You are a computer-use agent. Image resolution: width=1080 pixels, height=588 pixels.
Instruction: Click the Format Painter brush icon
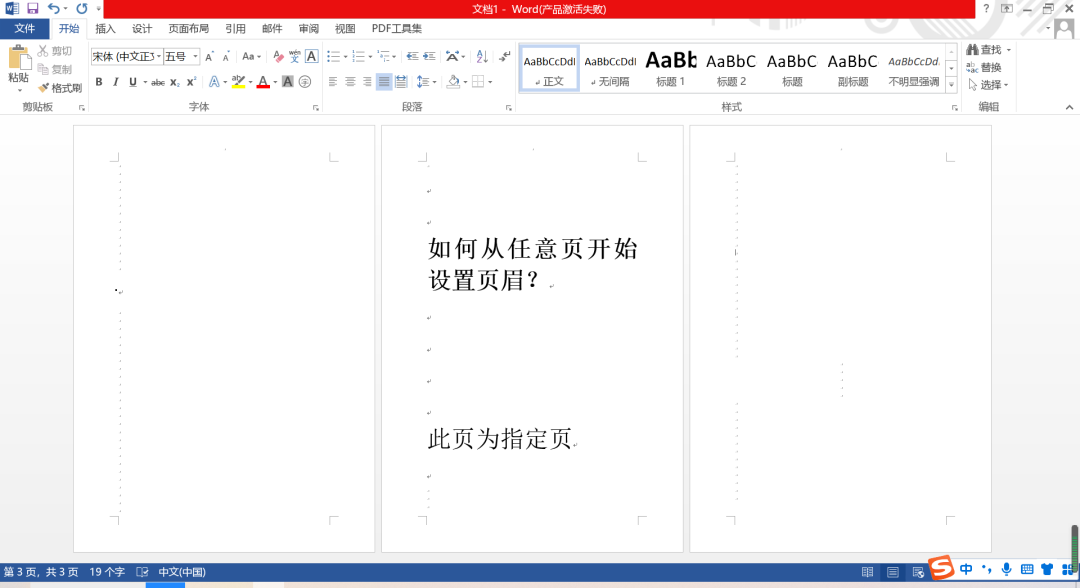pyautogui.click(x=44, y=88)
